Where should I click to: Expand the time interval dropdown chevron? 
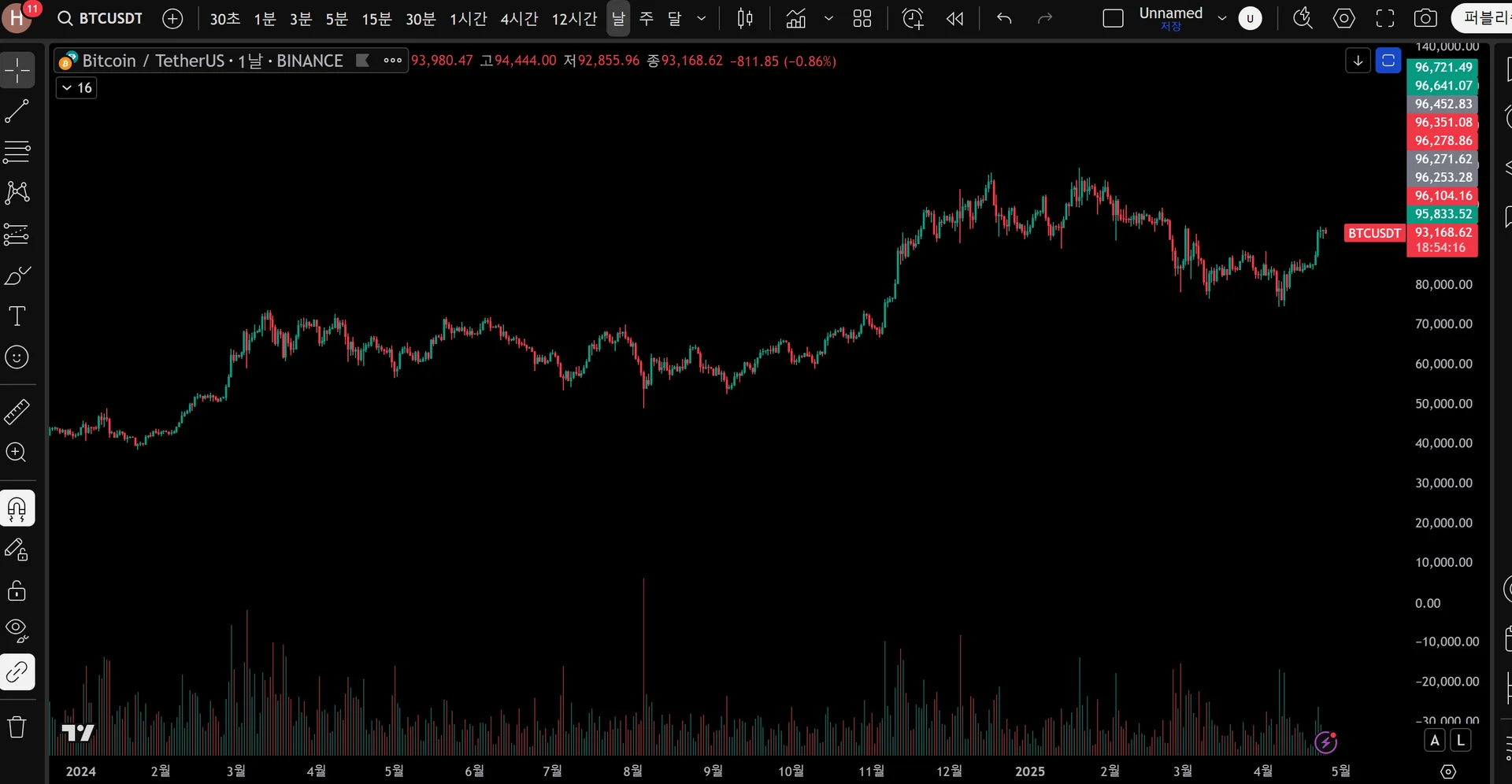pyautogui.click(x=702, y=18)
